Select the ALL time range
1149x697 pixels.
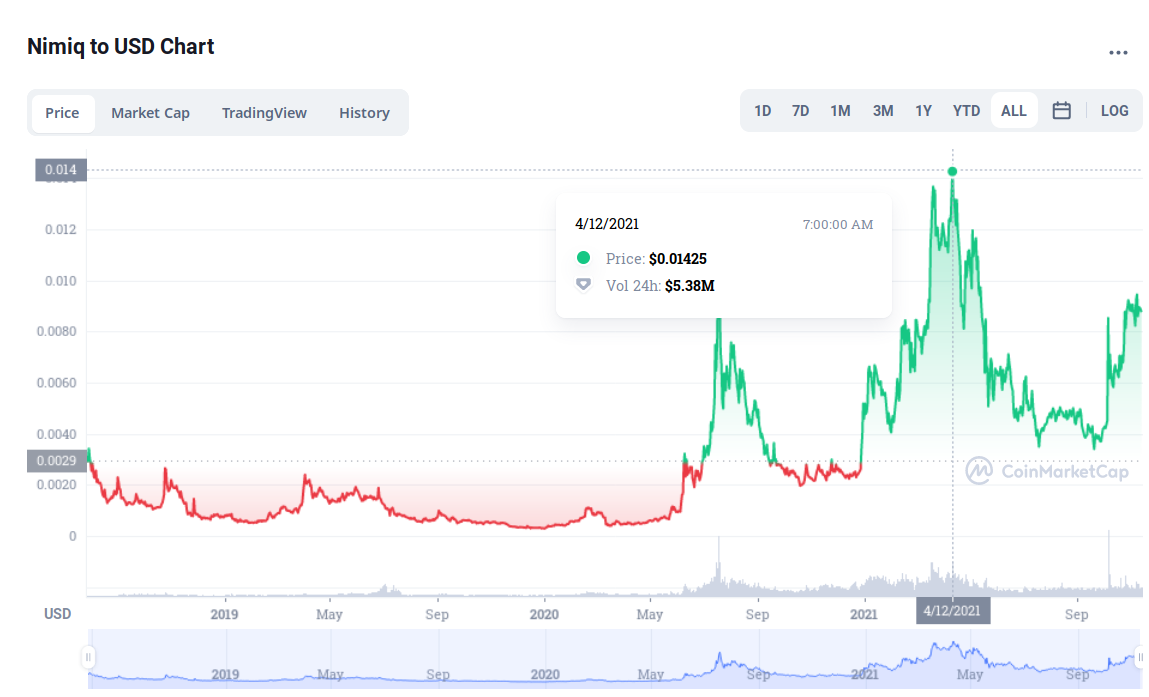point(1013,111)
